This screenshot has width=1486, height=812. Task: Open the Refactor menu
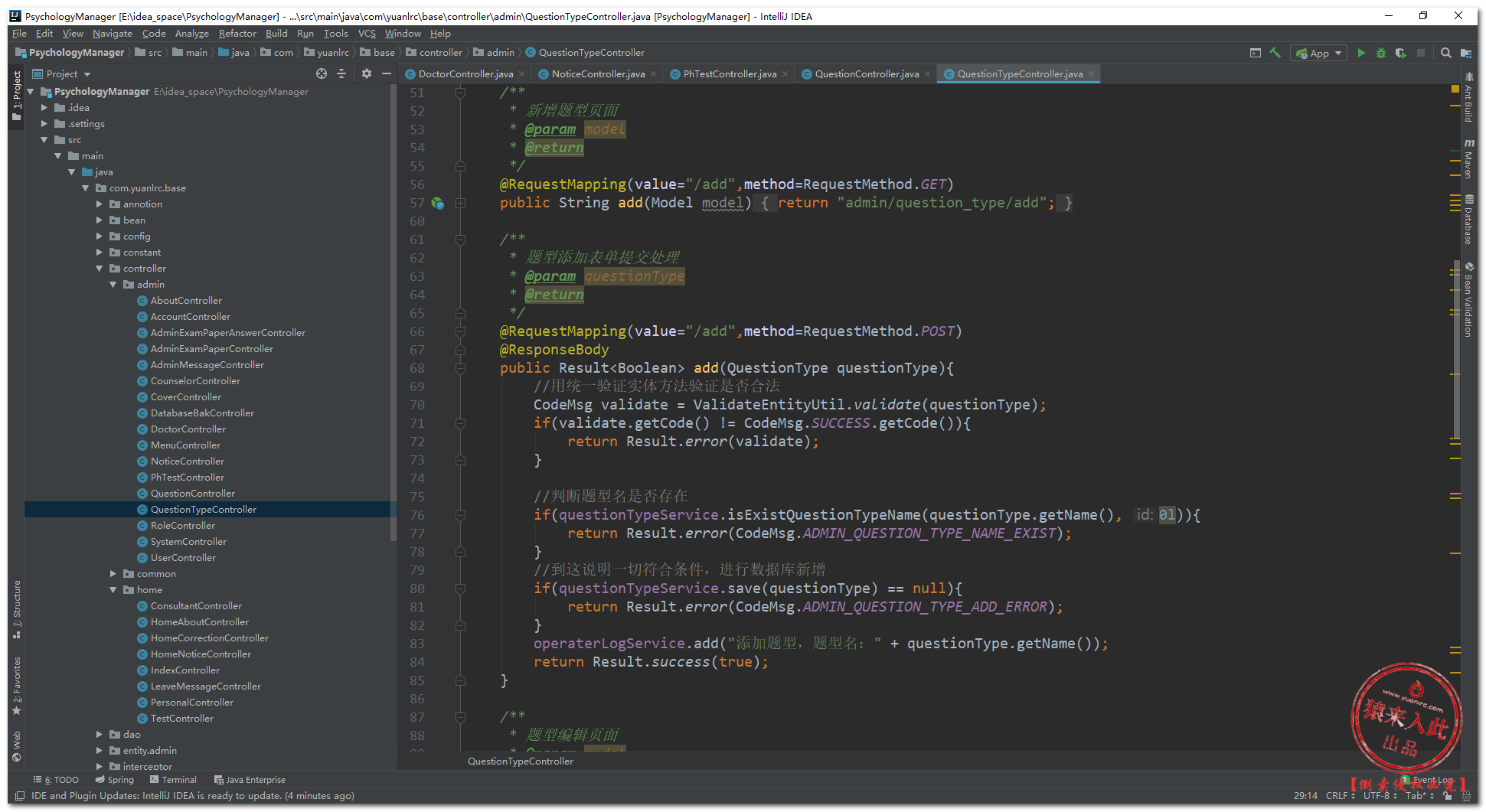click(237, 34)
